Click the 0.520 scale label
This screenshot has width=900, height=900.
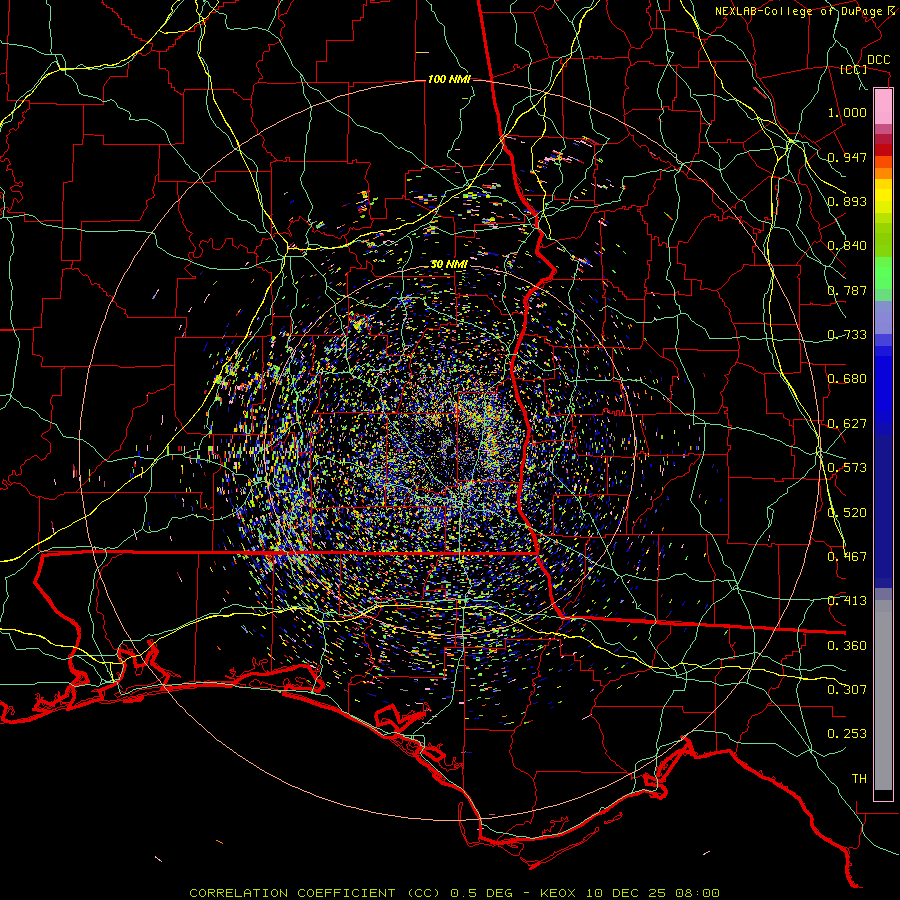click(847, 513)
